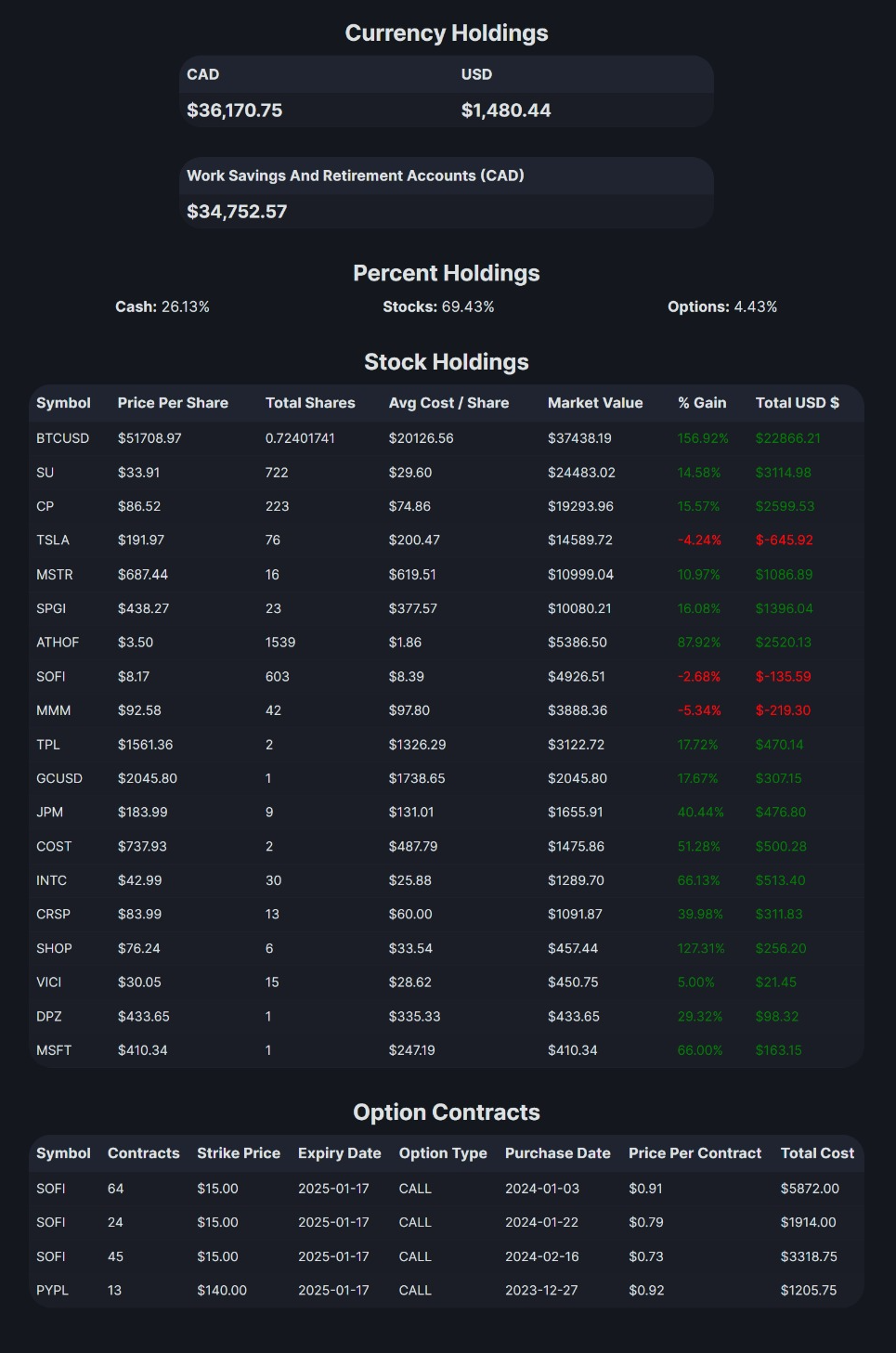The width and height of the screenshot is (896, 1353).
Task: Open the Work Savings And Retirement Accounts card
Action: tap(446, 192)
